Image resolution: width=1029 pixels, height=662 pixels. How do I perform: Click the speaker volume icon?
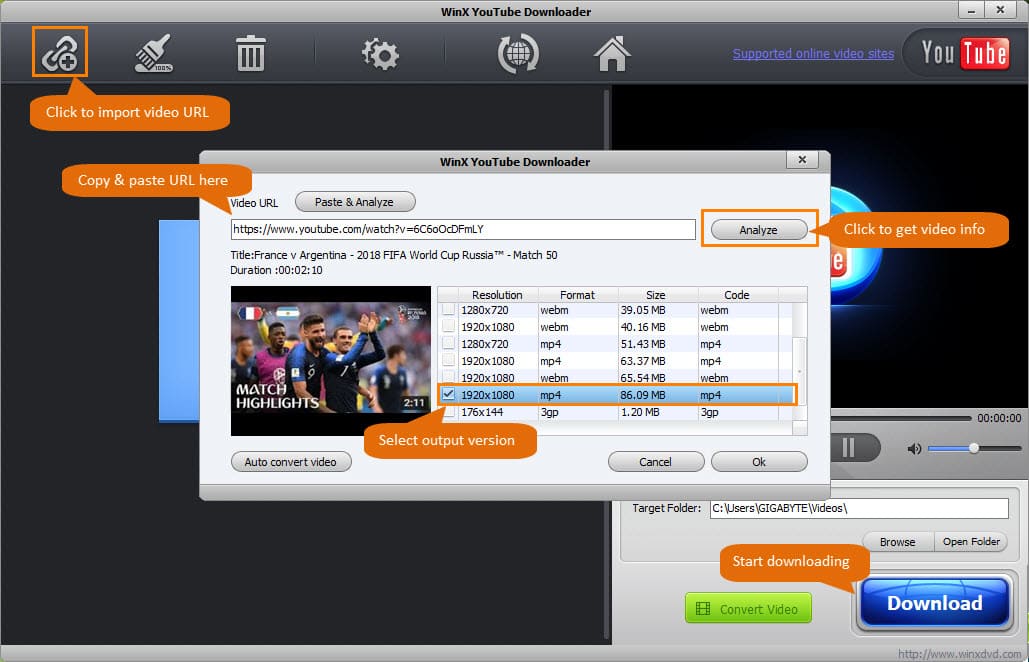point(914,449)
